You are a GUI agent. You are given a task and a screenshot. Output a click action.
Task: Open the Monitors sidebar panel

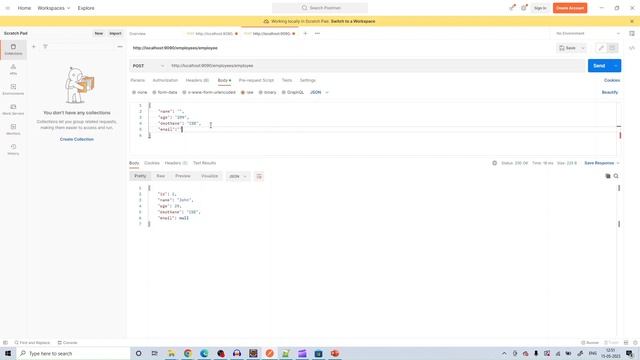(13, 129)
